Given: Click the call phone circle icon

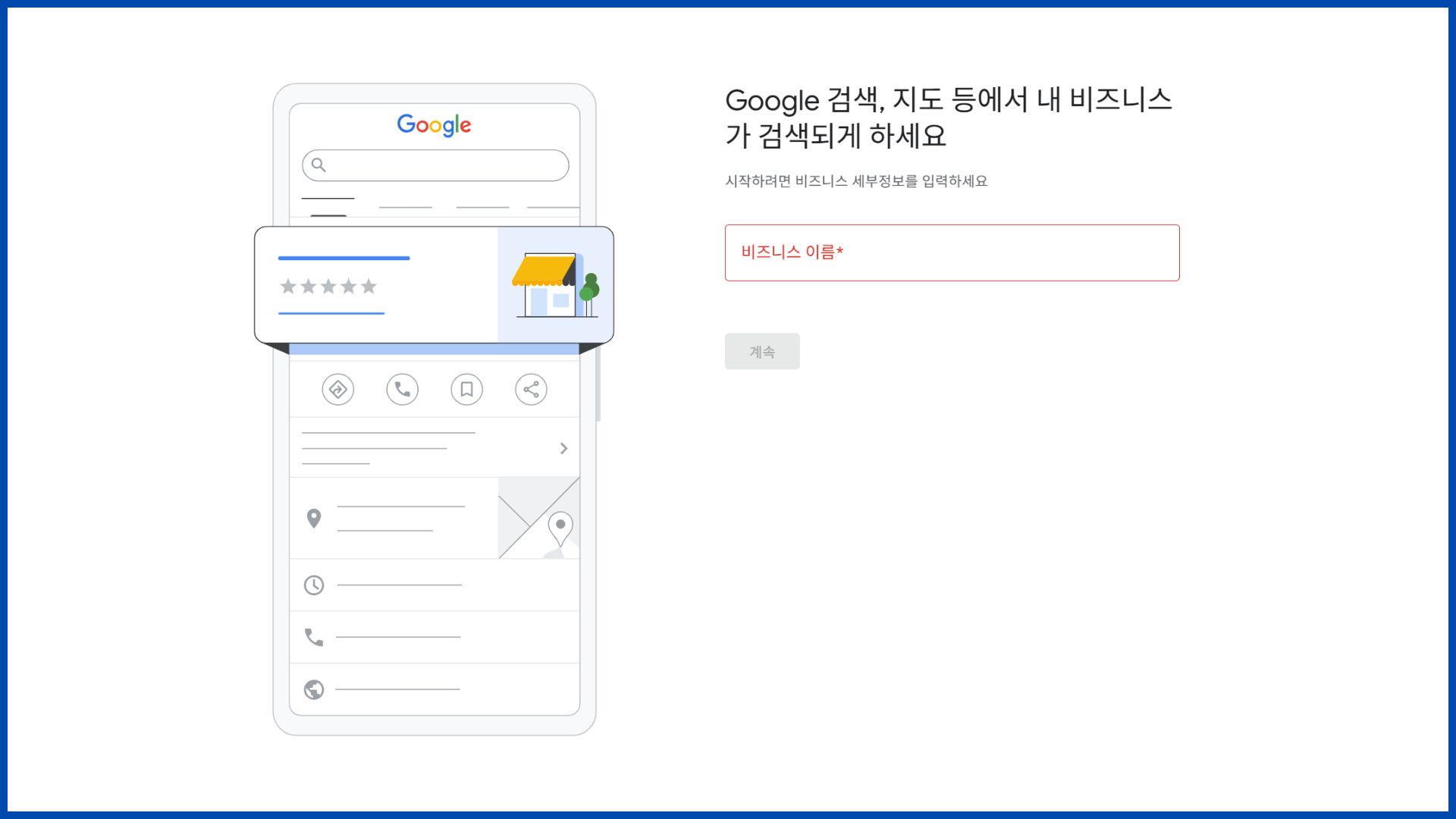Looking at the screenshot, I should pos(403,390).
